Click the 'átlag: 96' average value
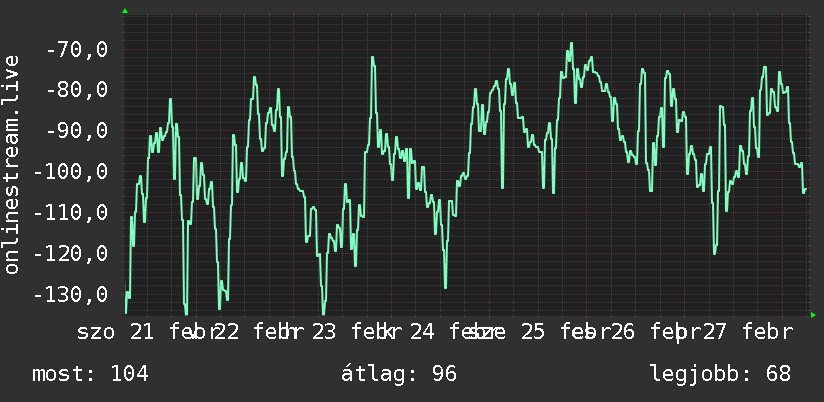This screenshot has height=402, width=824. click(399, 374)
